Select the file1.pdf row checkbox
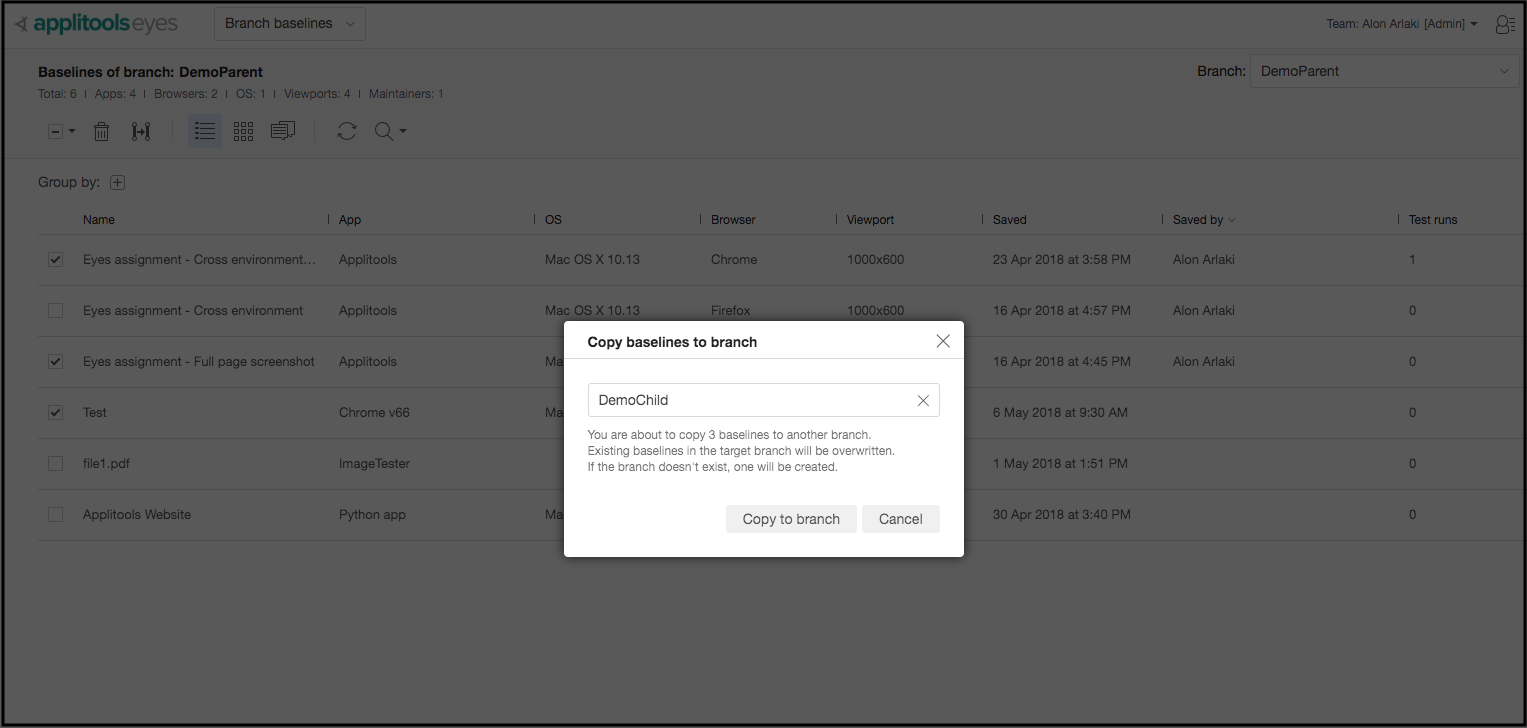This screenshot has height=728, width=1527. click(x=55, y=463)
